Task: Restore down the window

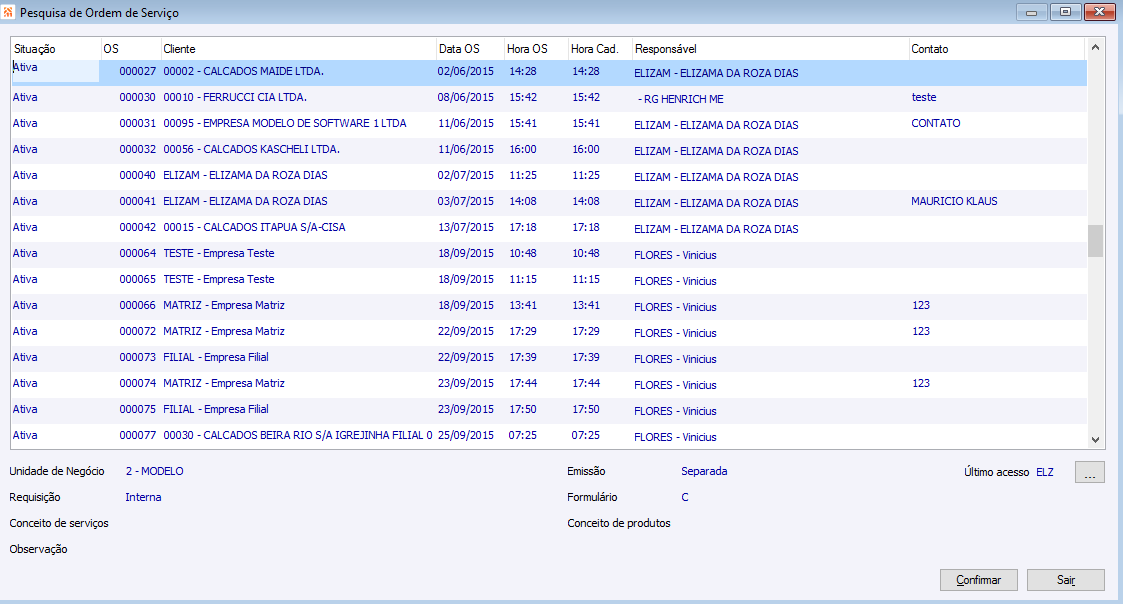Action: (1065, 12)
